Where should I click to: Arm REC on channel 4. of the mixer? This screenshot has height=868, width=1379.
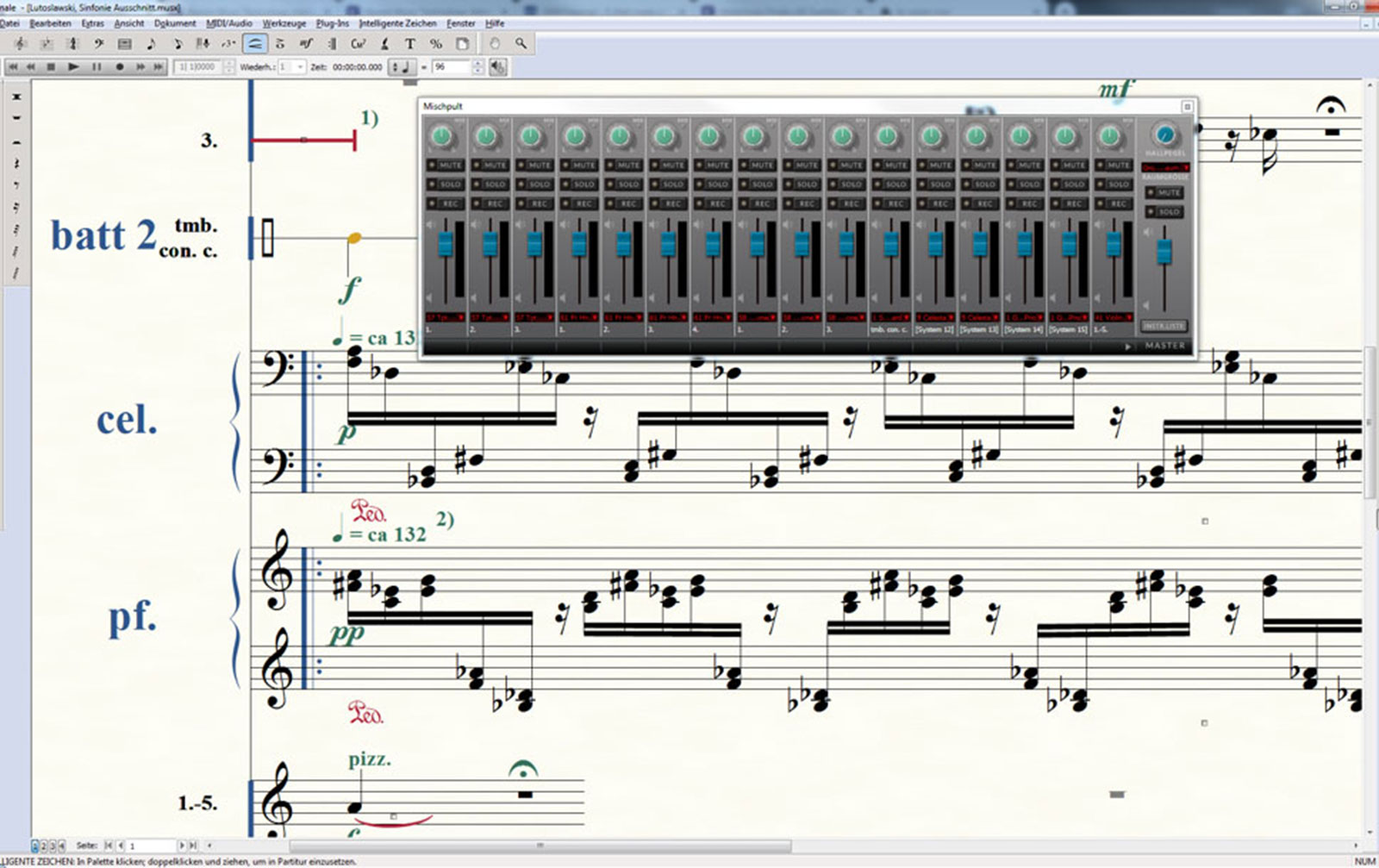pos(713,203)
